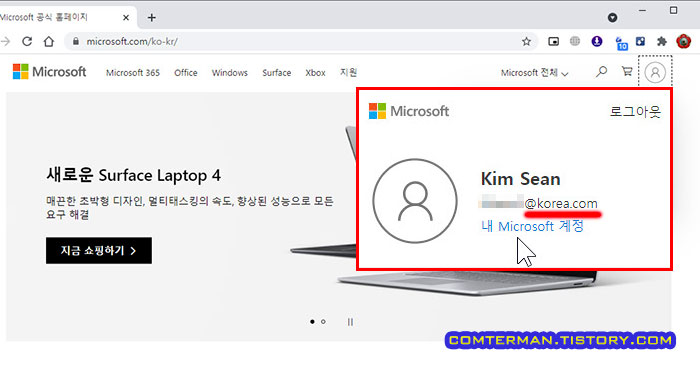Click the gray globe extension icon
This screenshot has height=365, width=700.
pyautogui.click(x=575, y=41)
